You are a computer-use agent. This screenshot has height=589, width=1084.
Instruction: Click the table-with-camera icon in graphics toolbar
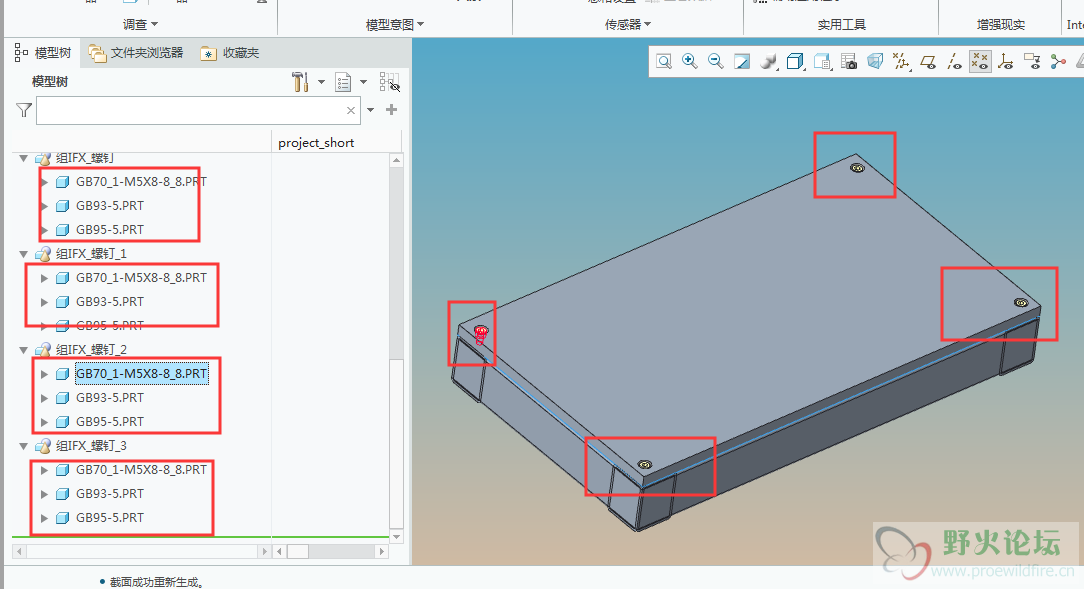849,62
